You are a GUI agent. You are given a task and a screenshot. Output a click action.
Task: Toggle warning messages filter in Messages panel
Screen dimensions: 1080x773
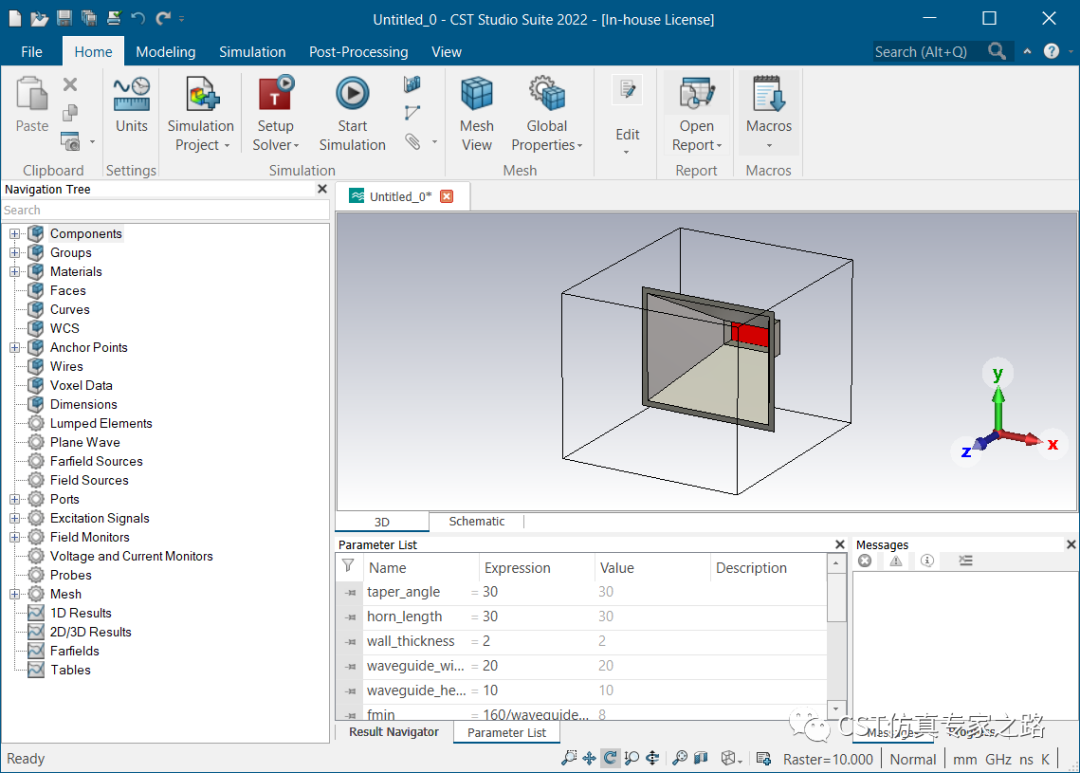(x=896, y=561)
